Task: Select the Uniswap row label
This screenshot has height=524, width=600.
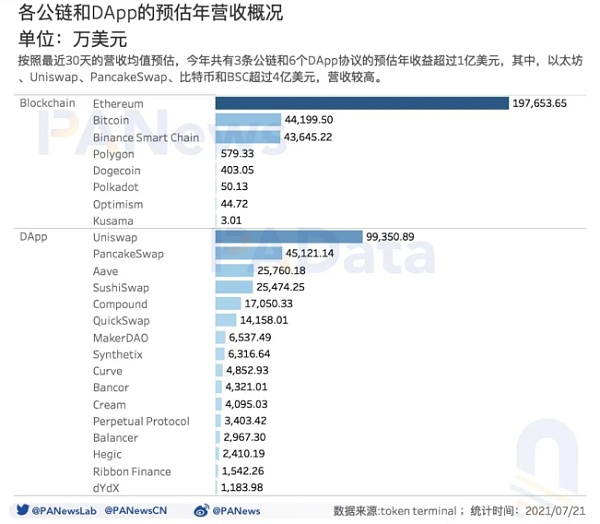Action: pos(115,238)
